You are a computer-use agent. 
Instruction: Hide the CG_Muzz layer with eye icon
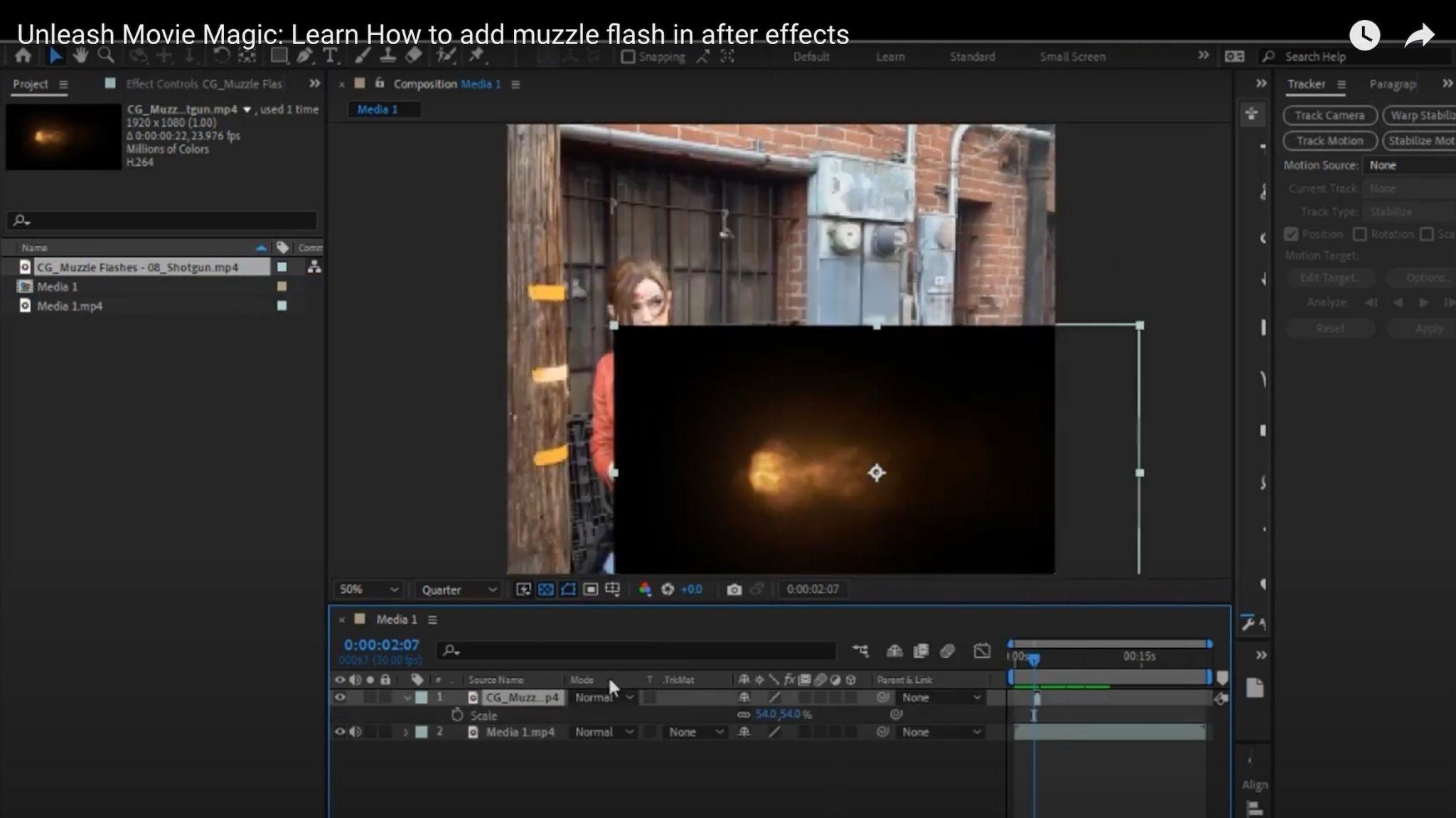tap(340, 697)
